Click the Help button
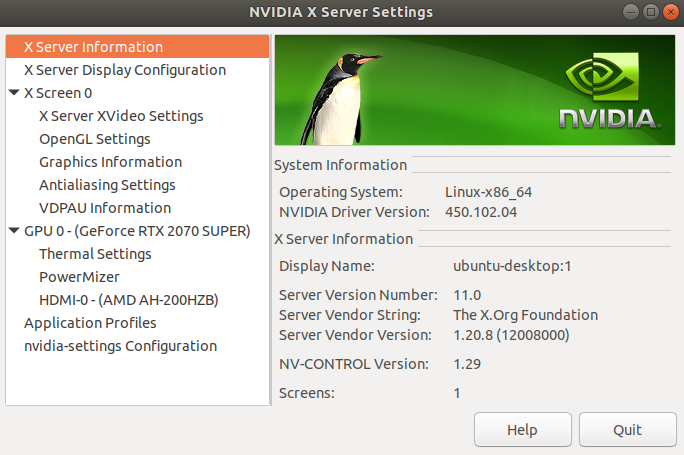 (523, 430)
